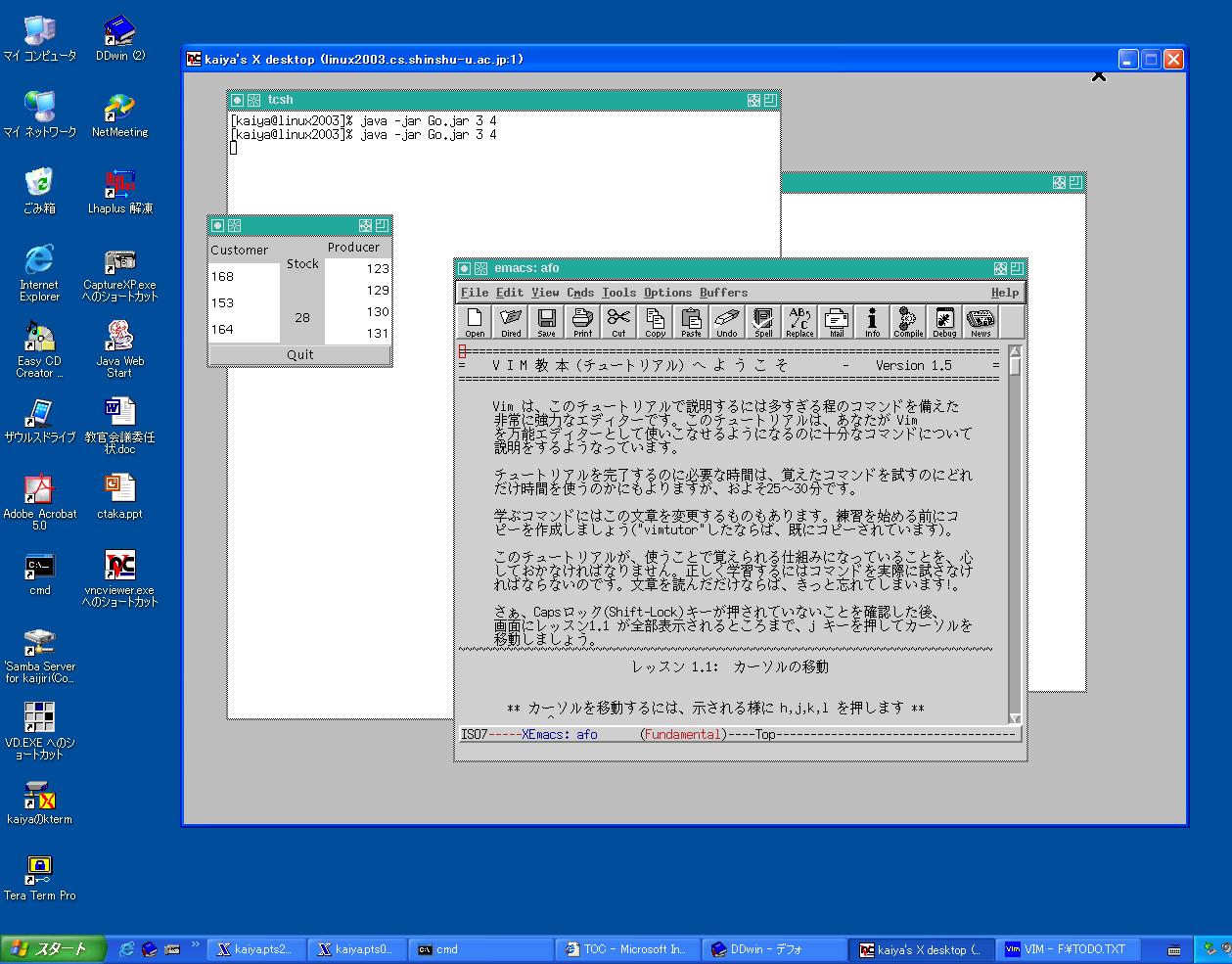Click the Info icon in emacs toolbar

(x=872, y=322)
